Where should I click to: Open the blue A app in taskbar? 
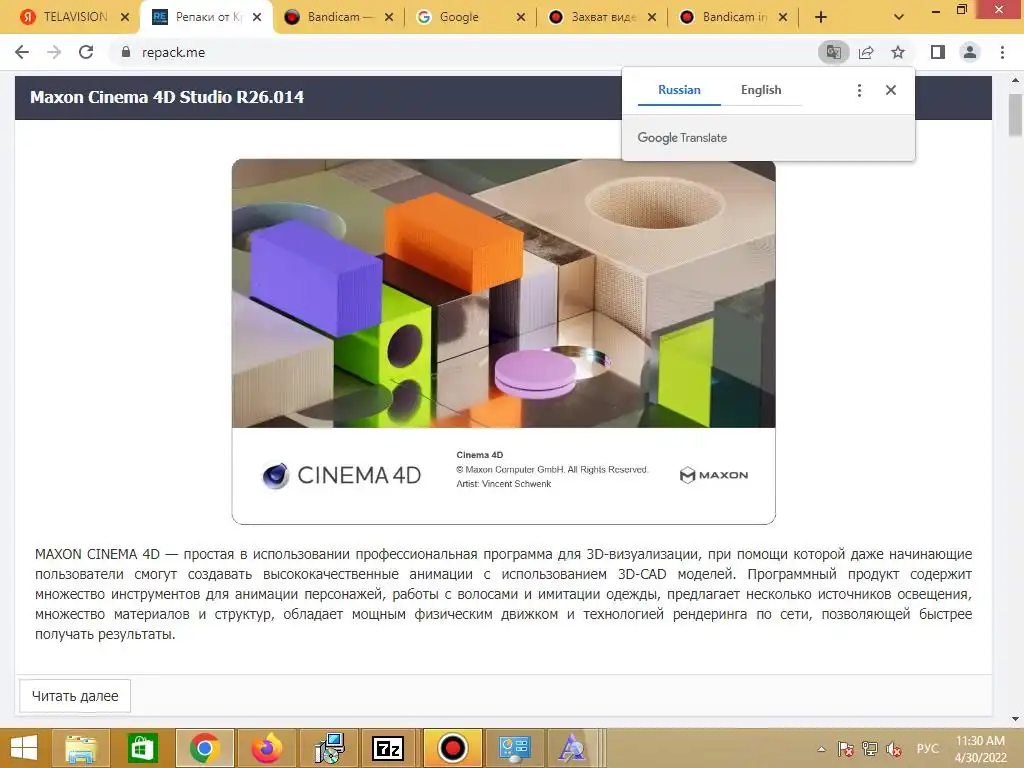pyautogui.click(x=573, y=748)
